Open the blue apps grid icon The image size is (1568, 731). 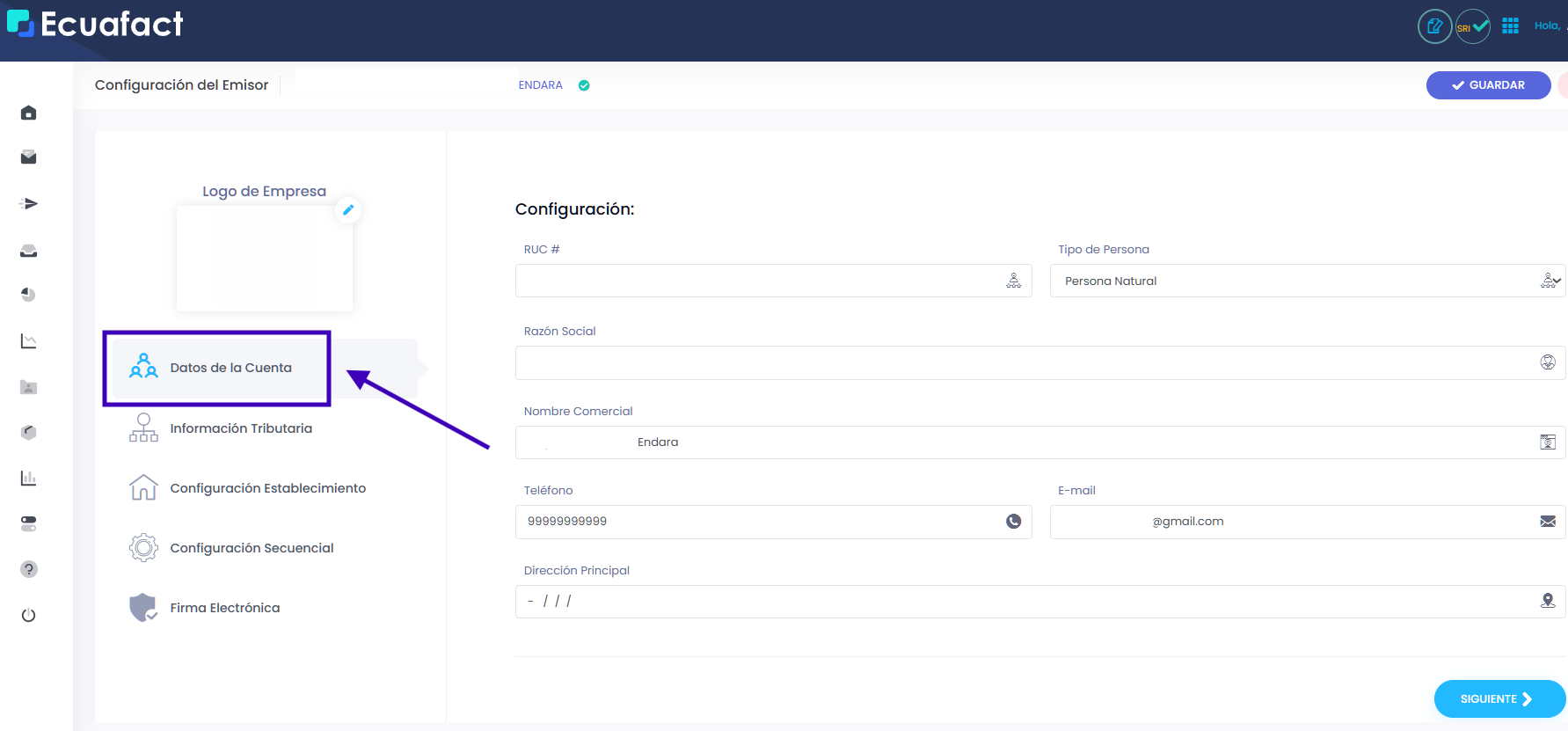pyautogui.click(x=1510, y=26)
